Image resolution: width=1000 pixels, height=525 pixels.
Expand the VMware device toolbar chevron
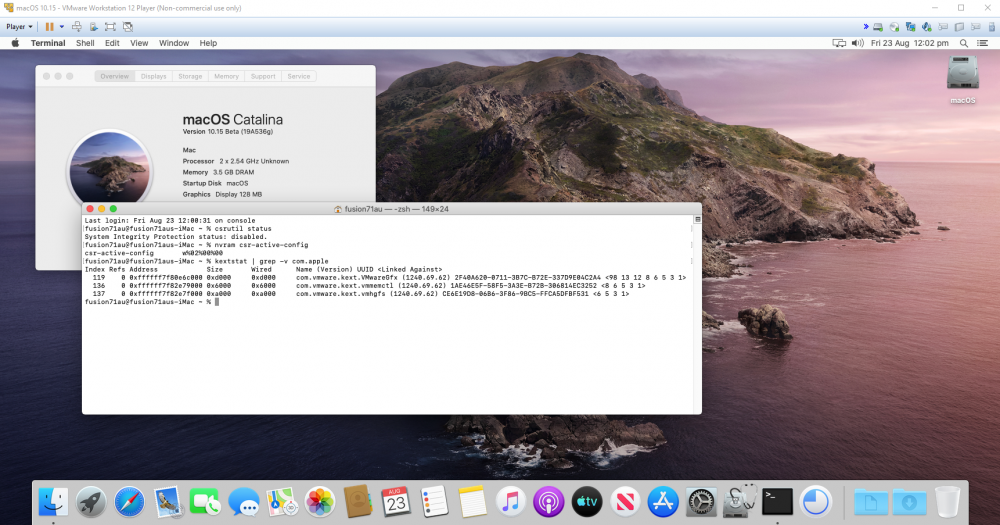click(865, 27)
